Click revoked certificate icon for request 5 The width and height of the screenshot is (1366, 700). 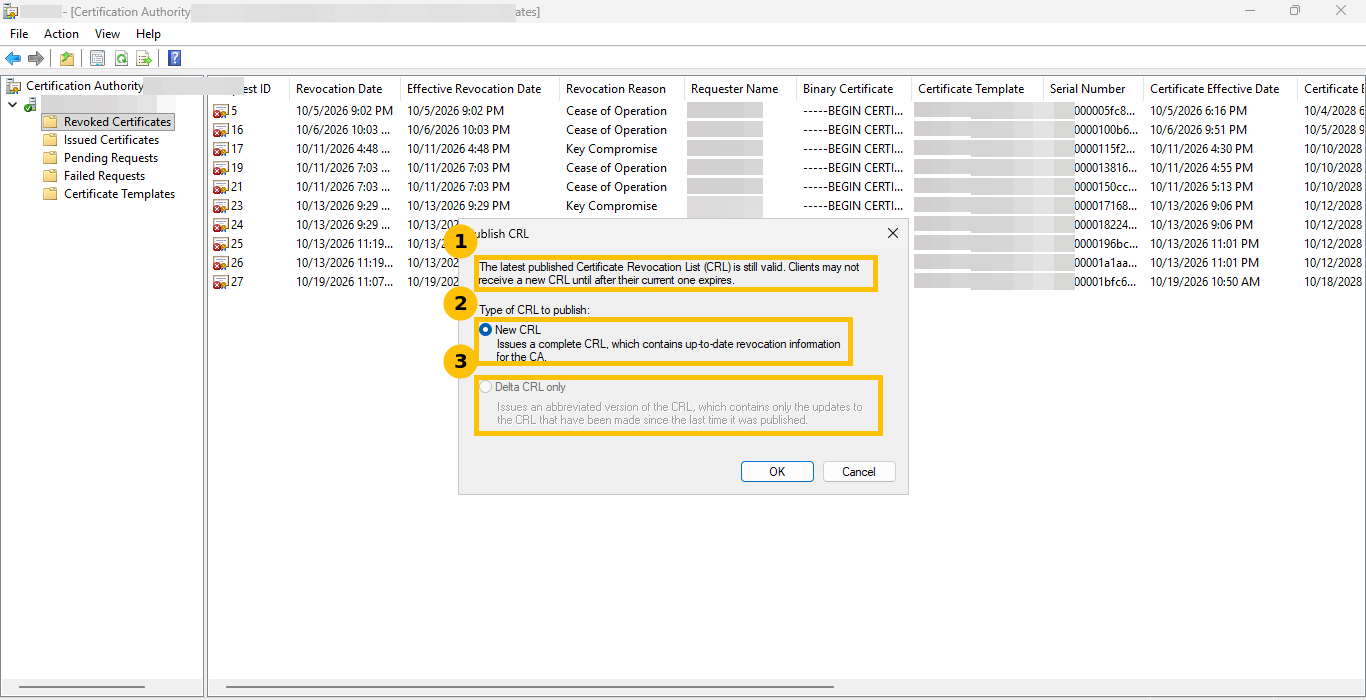(x=220, y=111)
